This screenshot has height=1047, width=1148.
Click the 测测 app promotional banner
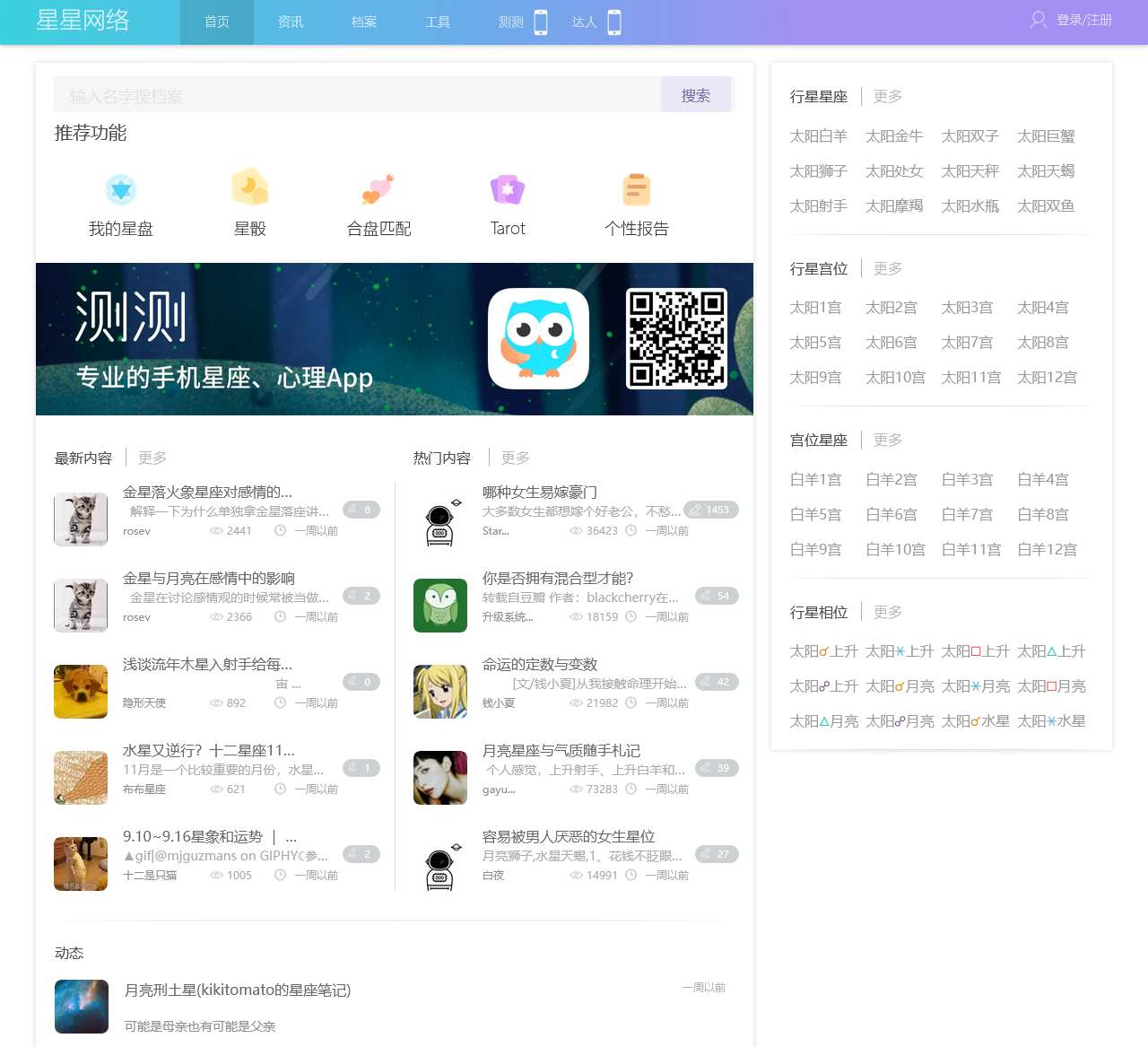(x=395, y=339)
